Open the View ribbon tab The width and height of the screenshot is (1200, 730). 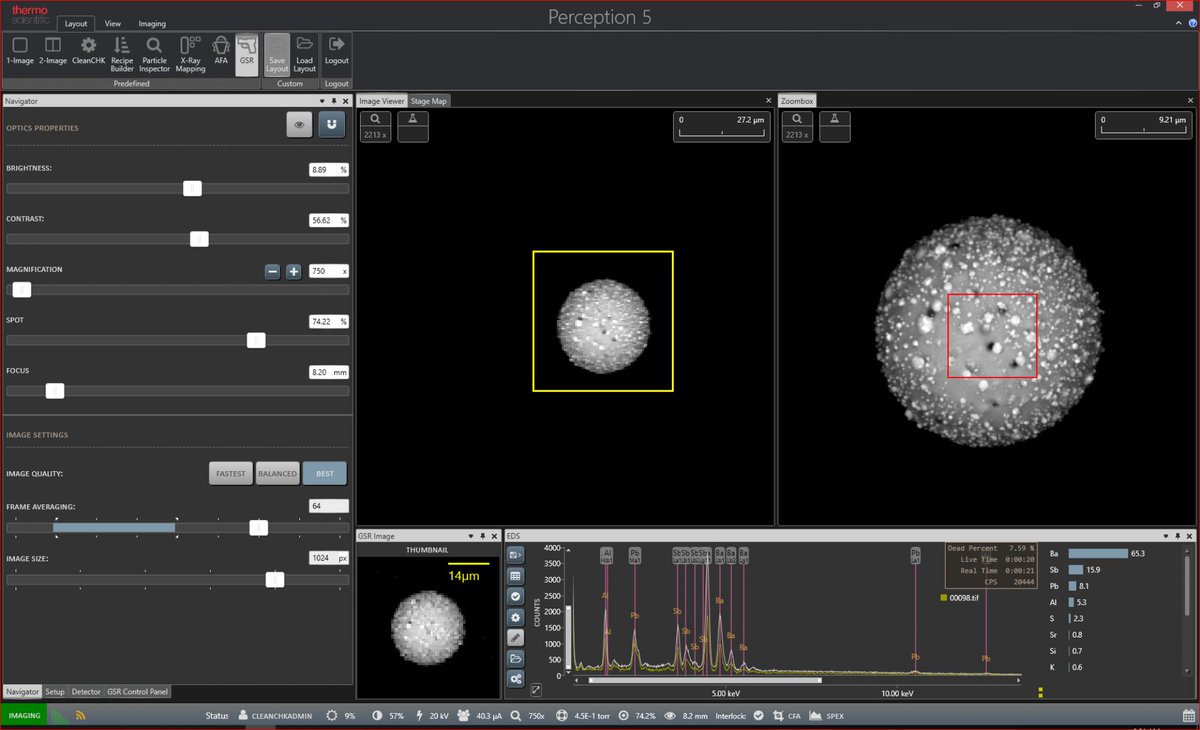point(113,23)
